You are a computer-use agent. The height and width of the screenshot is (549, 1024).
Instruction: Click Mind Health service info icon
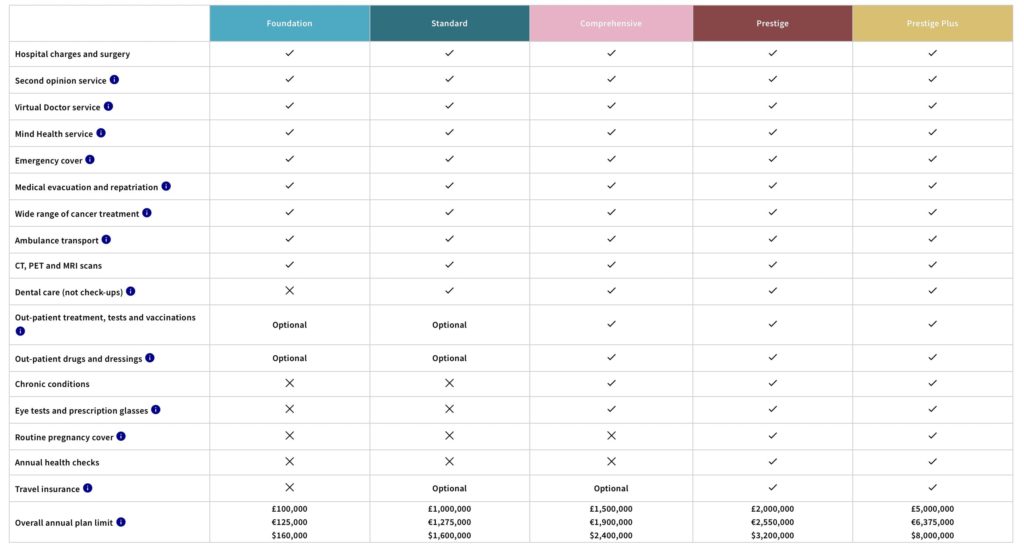point(101,133)
